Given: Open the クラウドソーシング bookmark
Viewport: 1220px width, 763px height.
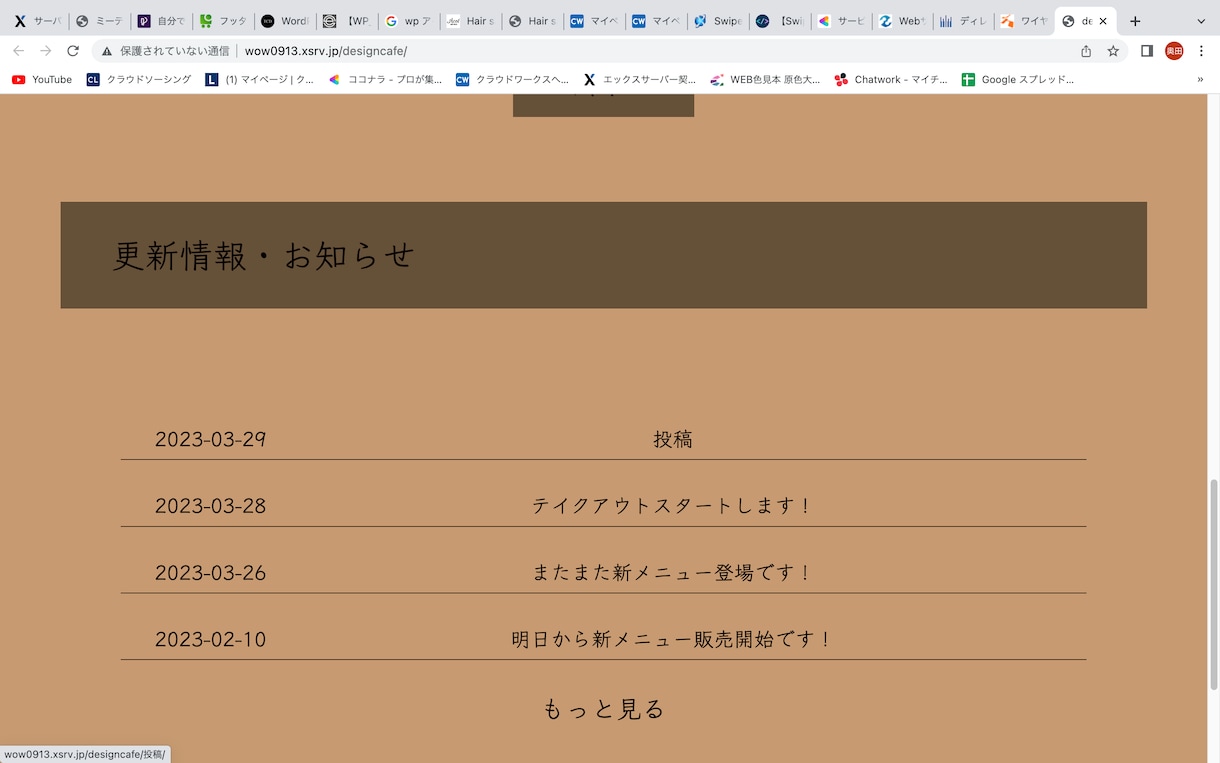Looking at the screenshot, I should point(139,79).
